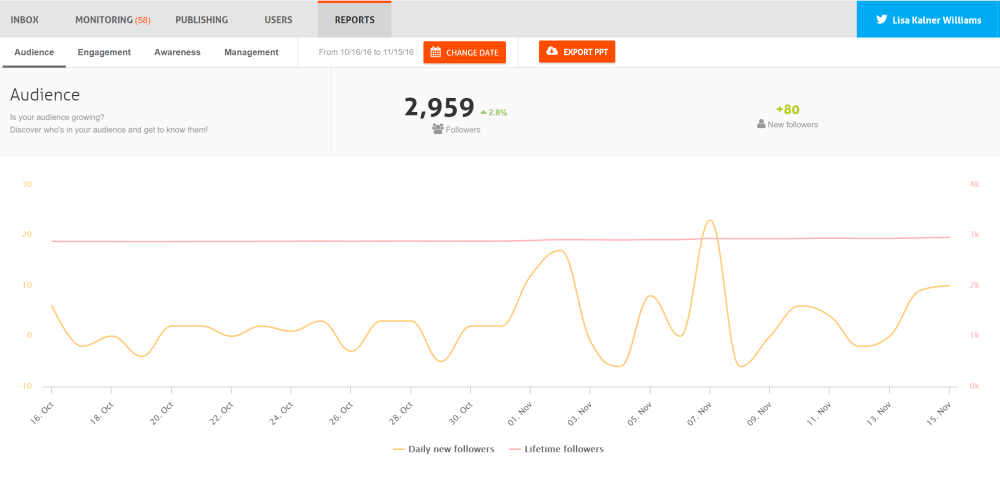Open the Audience sub-tab
This screenshot has height=494, width=1000.
click(x=34, y=53)
